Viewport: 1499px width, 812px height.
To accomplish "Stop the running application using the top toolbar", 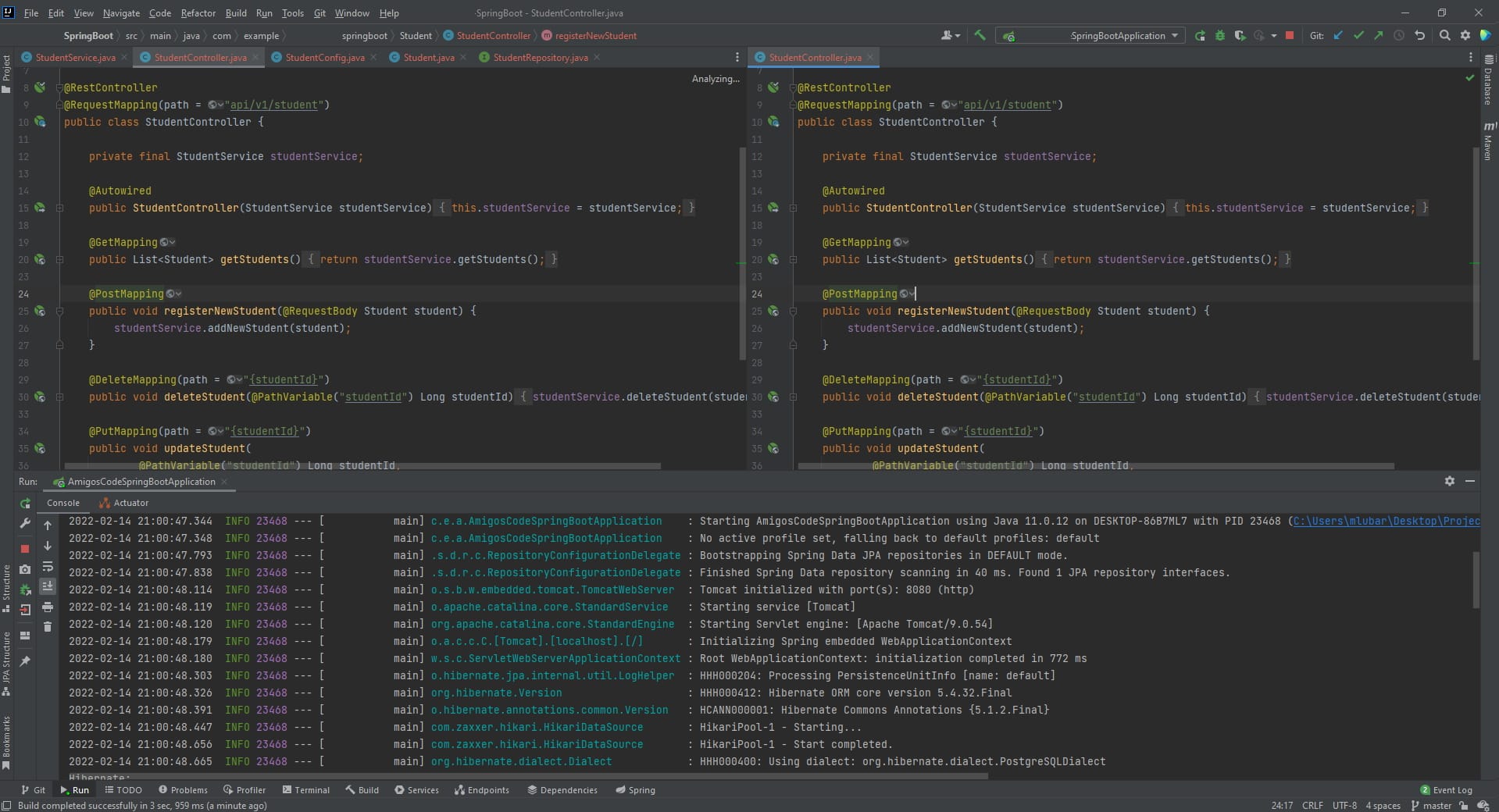I will point(1290,35).
